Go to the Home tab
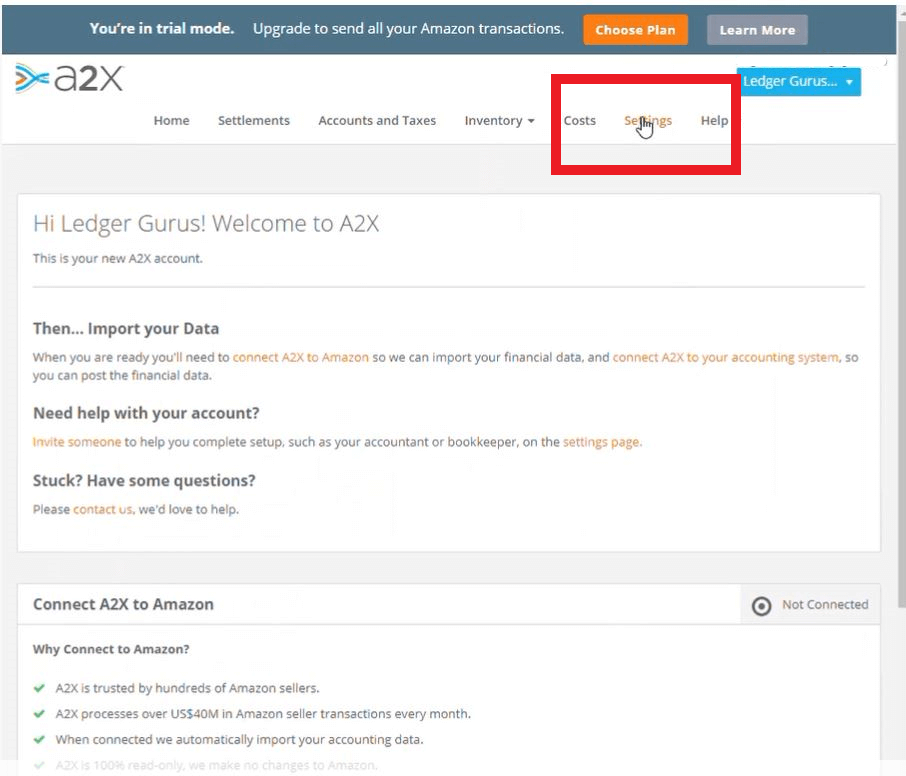This screenshot has height=776, width=906. pos(172,120)
